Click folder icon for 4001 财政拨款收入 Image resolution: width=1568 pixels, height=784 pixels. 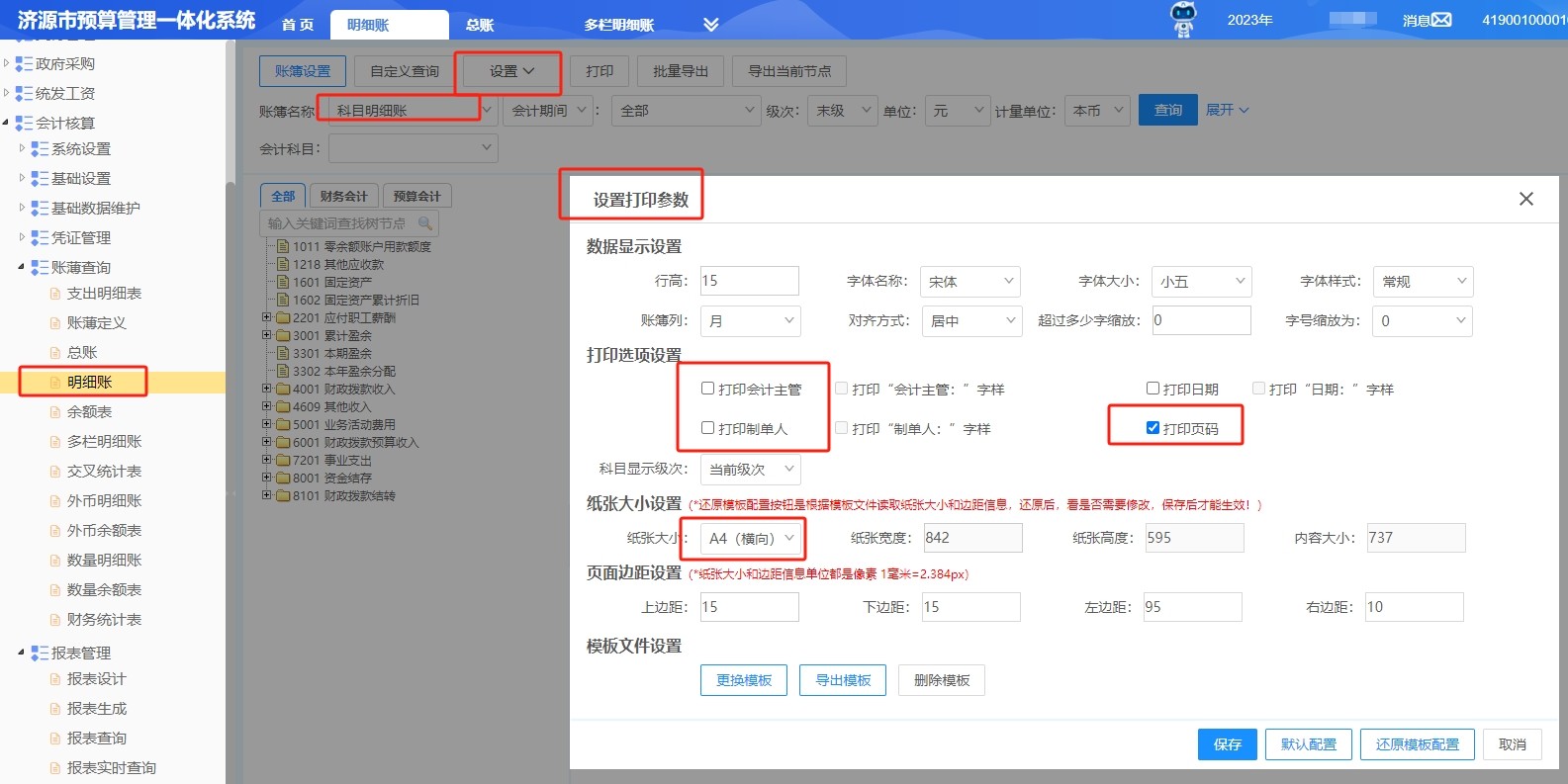(283, 390)
